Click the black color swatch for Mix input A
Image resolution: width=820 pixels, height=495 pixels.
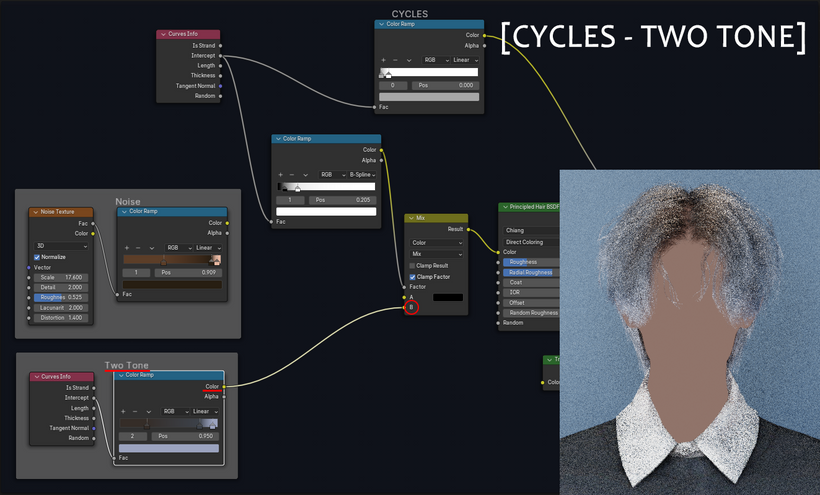tap(448, 297)
